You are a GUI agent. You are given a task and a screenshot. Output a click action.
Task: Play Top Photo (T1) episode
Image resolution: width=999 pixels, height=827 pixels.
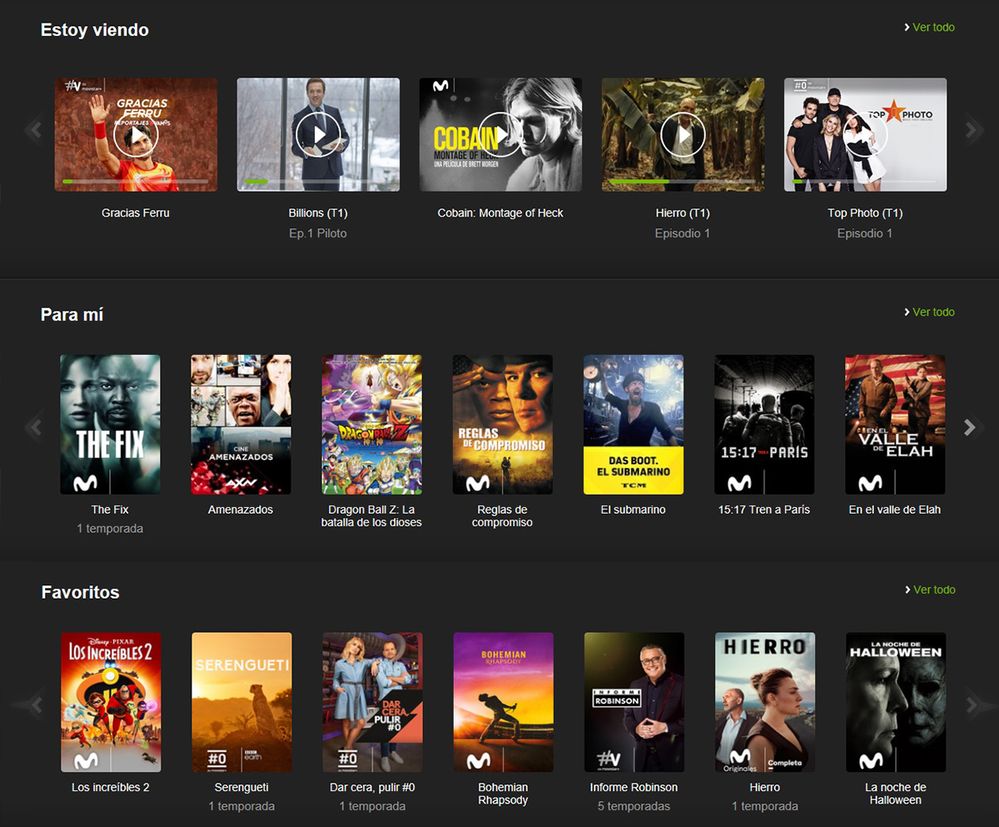tap(865, 134)
